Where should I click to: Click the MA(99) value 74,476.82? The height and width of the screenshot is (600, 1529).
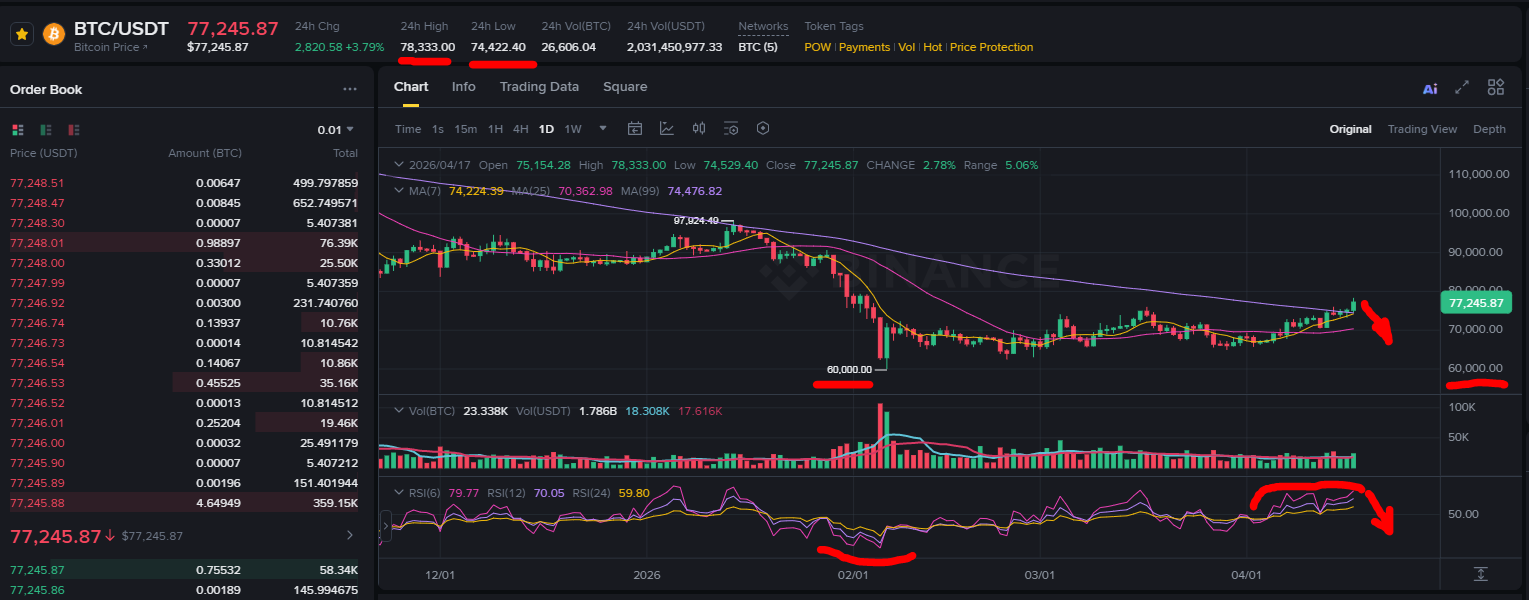click(x=694, y=191)
